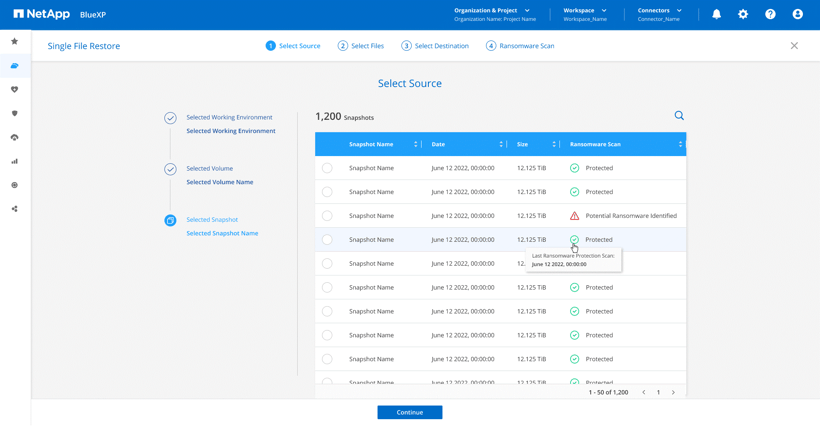Open the settings gear icon
Viewport: 820px width, 426px height.
(743, 14)
